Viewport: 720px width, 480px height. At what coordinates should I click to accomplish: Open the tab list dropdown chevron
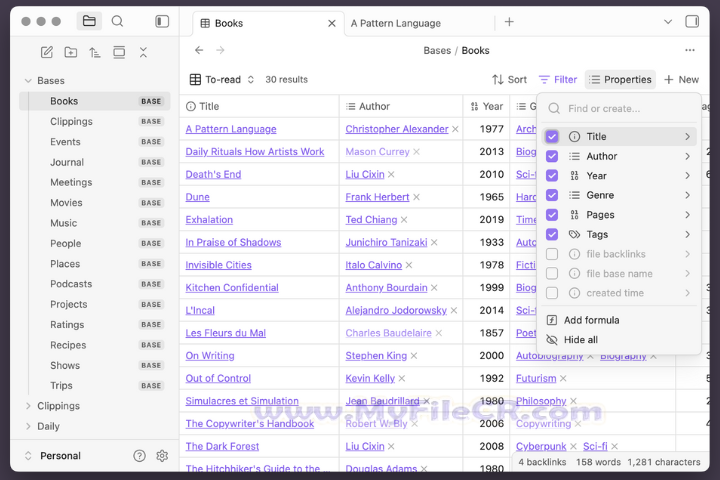pos(668,22)
